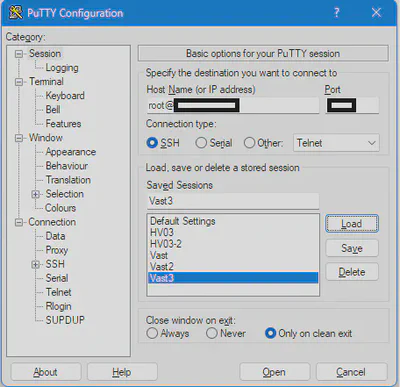Open the Logging category

click(x=62, y=68)
